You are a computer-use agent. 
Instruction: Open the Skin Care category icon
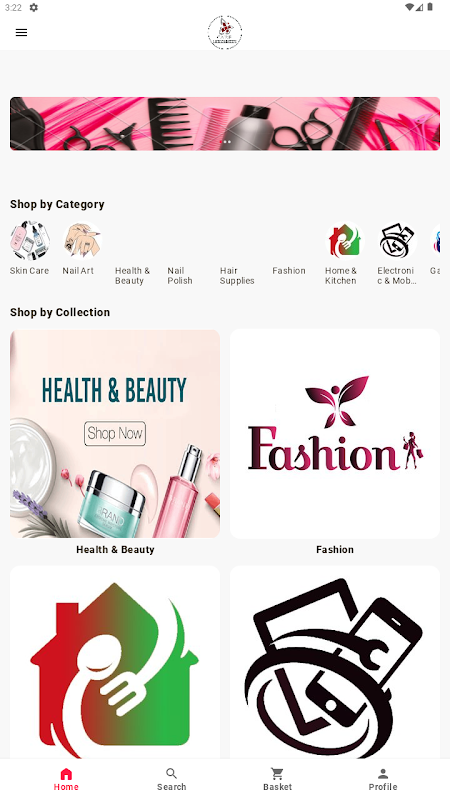coord(30,240)
